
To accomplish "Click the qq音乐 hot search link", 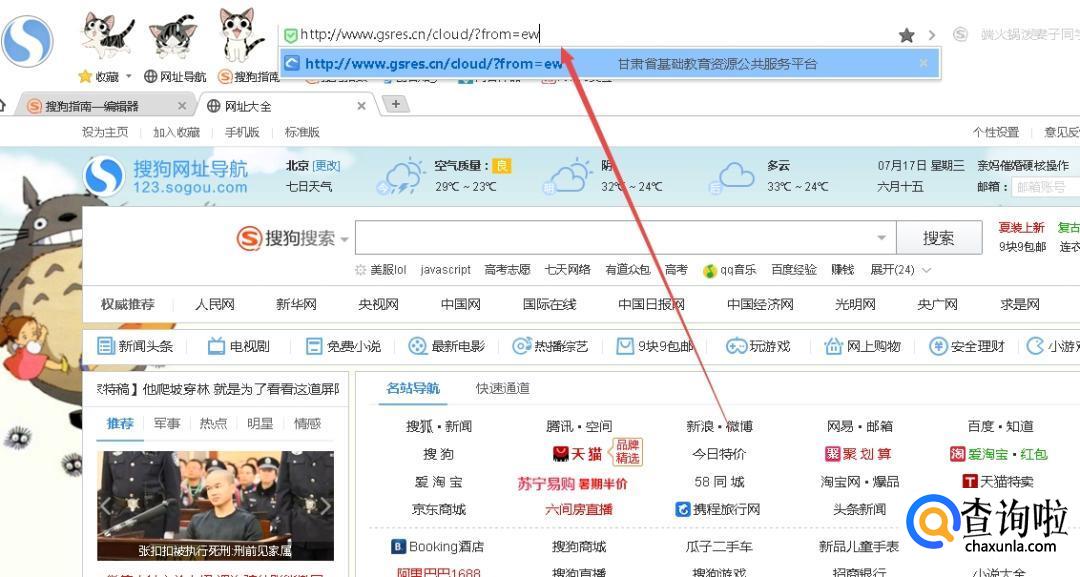I will tap(729, 271).
